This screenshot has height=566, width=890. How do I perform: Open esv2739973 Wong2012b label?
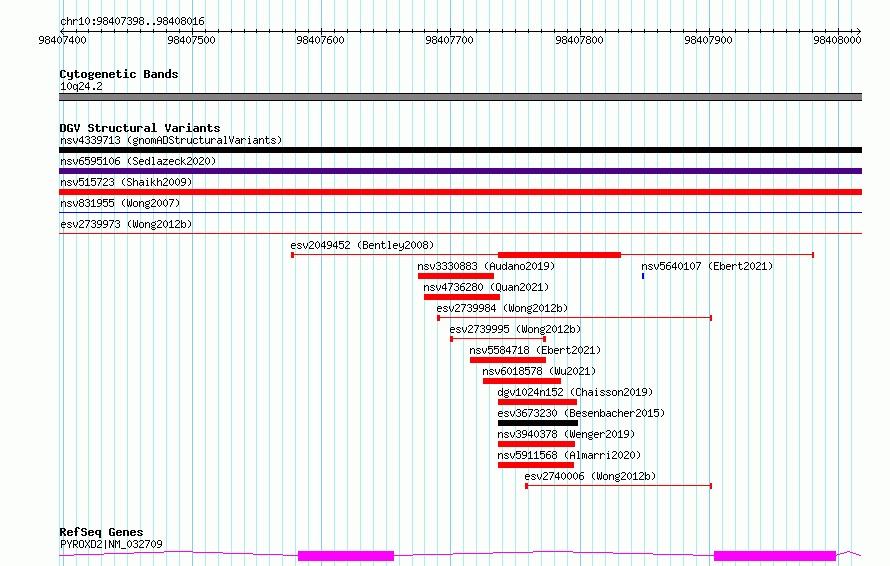pos(126,224)
